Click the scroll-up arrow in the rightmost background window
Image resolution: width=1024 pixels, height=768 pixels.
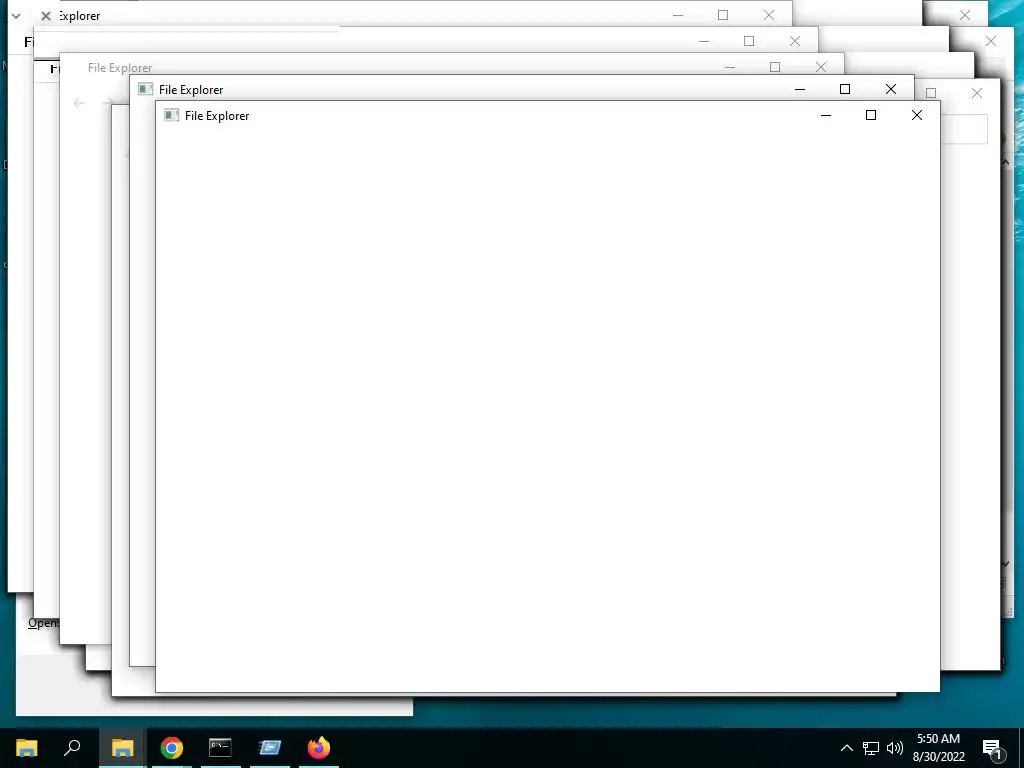1006,162
